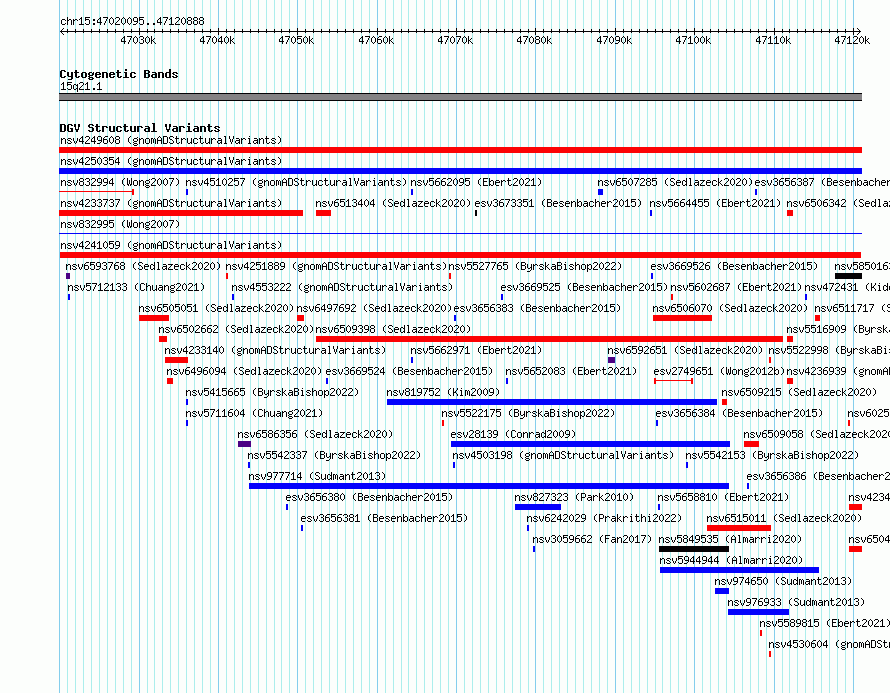Open nsv5711604 (Chuang2021) label
The width and height of the screenshot is (890, 693).
[x=254, y=413]
